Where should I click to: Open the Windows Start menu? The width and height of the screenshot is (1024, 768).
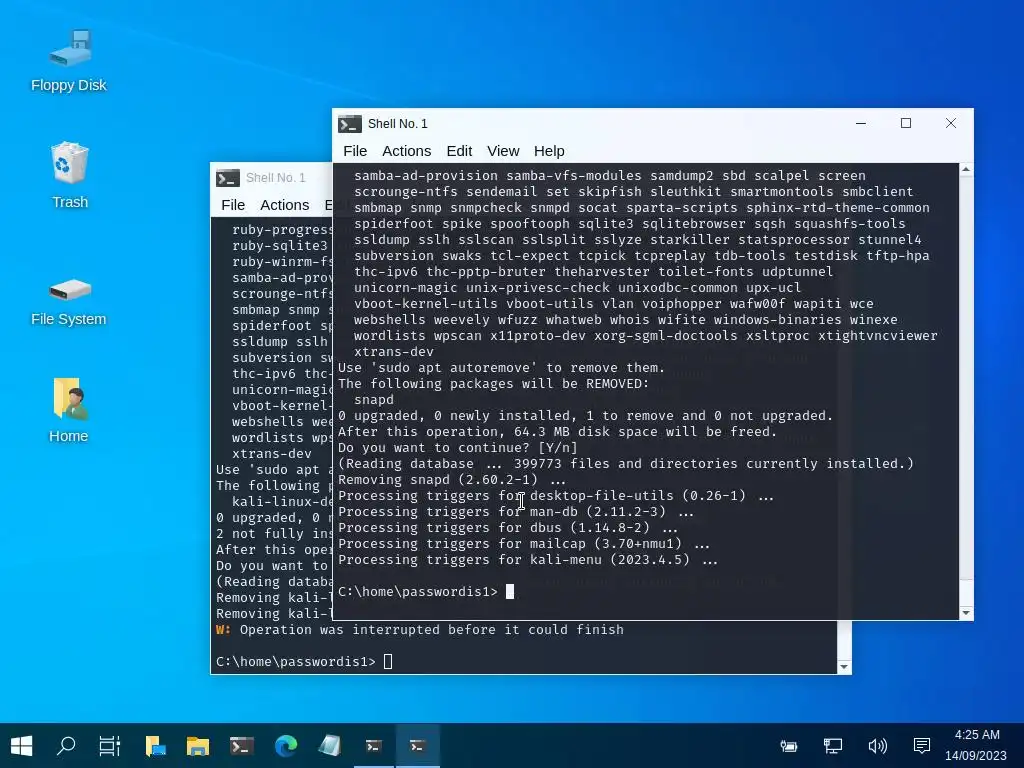pyautogui.click(x=22, y=746)
